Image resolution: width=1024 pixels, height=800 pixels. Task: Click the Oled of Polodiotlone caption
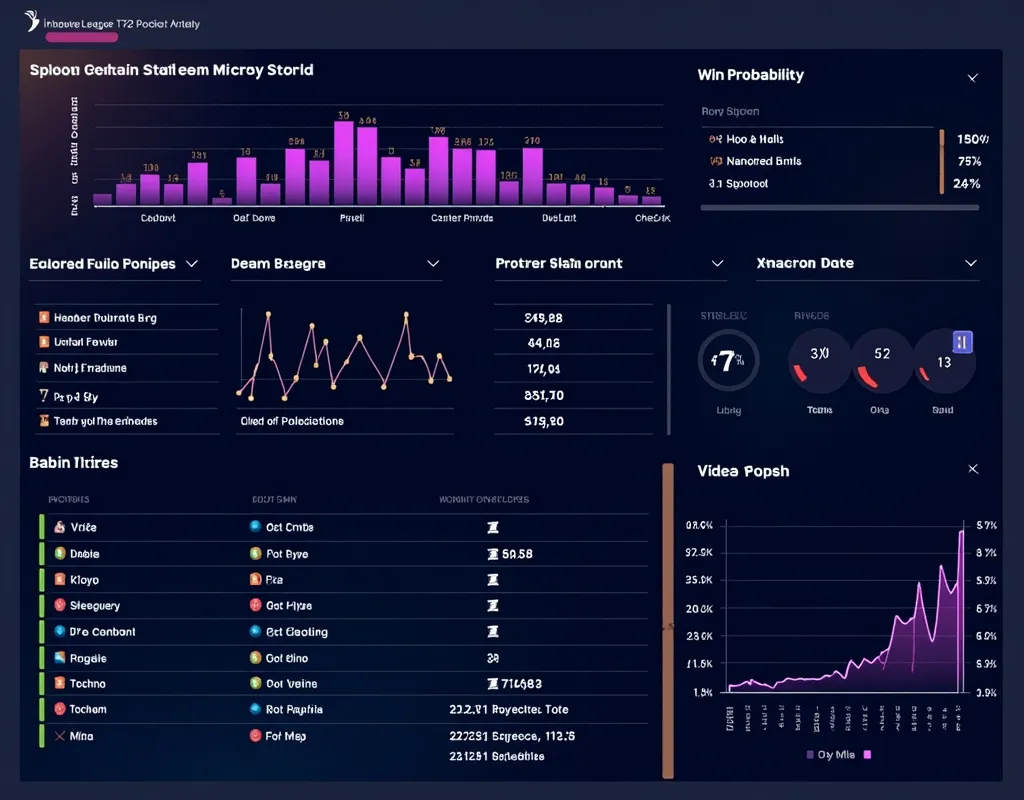pyautogui.click(x=292, y=421)
